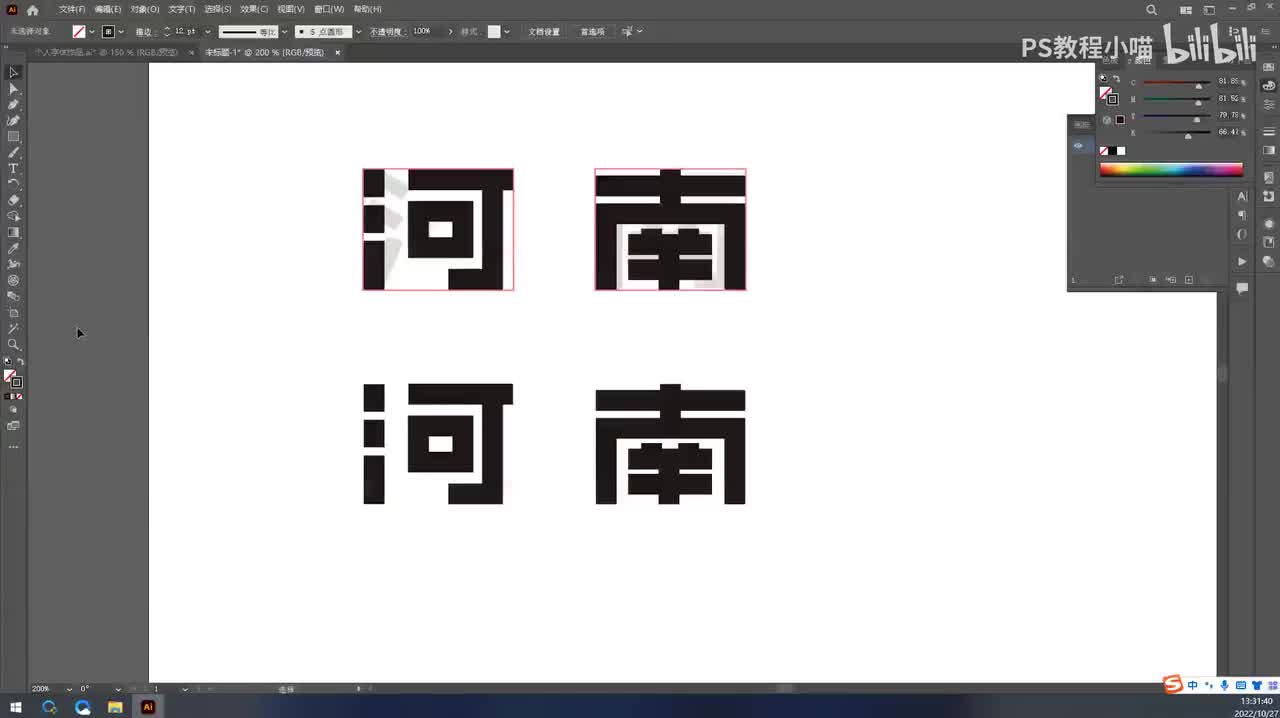Select the Rectangle tool
Viewport: 1280px width, 718px height.
(x=13, y=137)
